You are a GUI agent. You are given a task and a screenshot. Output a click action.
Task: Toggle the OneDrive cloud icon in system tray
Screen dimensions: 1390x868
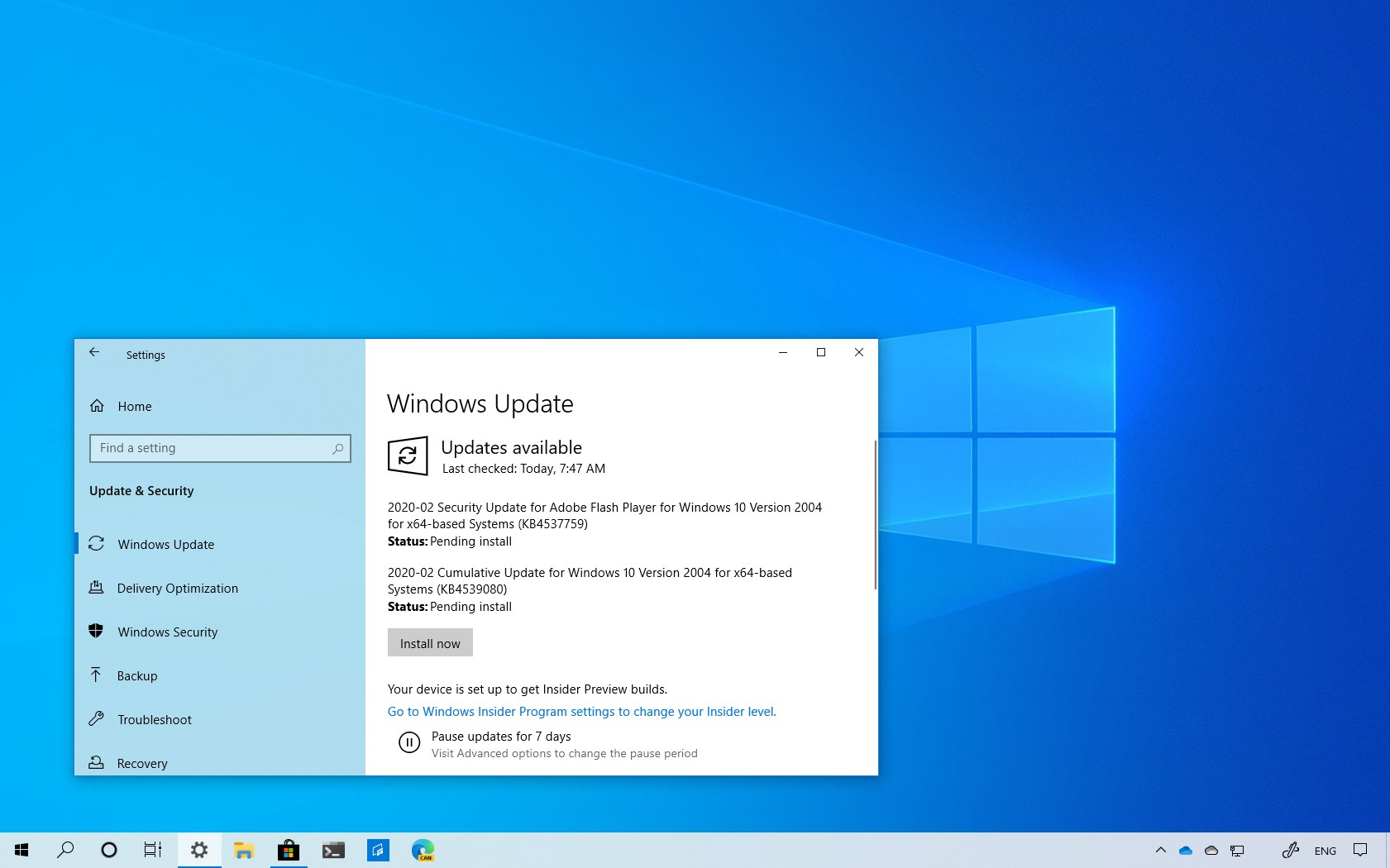[x=1186, y=850]
